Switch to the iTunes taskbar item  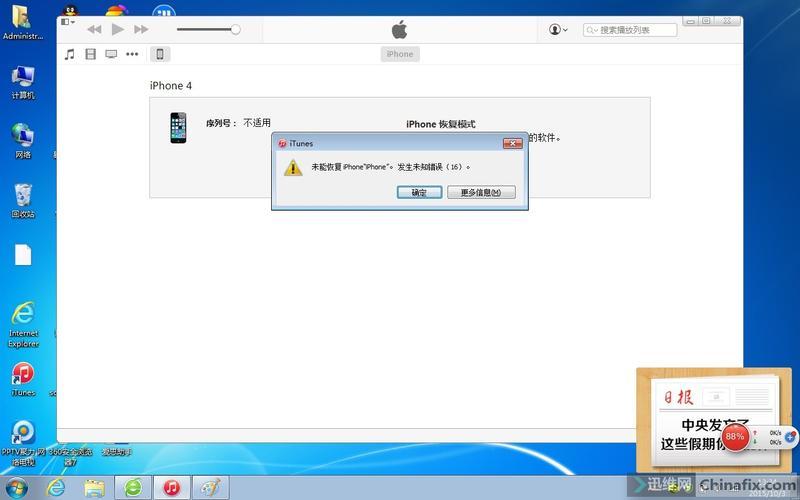(172, 488)
